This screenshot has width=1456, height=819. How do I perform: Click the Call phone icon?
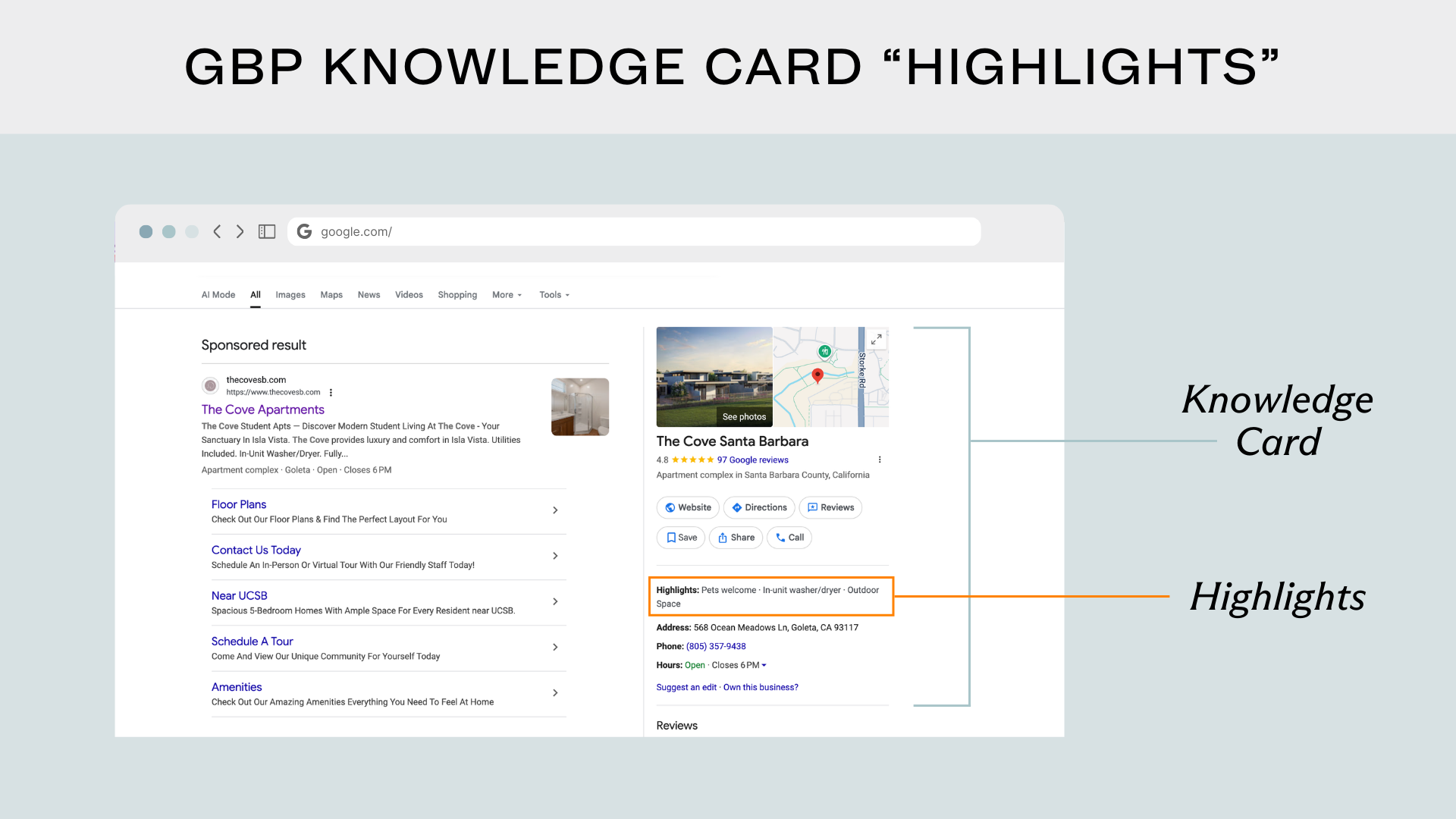[780, 538]
